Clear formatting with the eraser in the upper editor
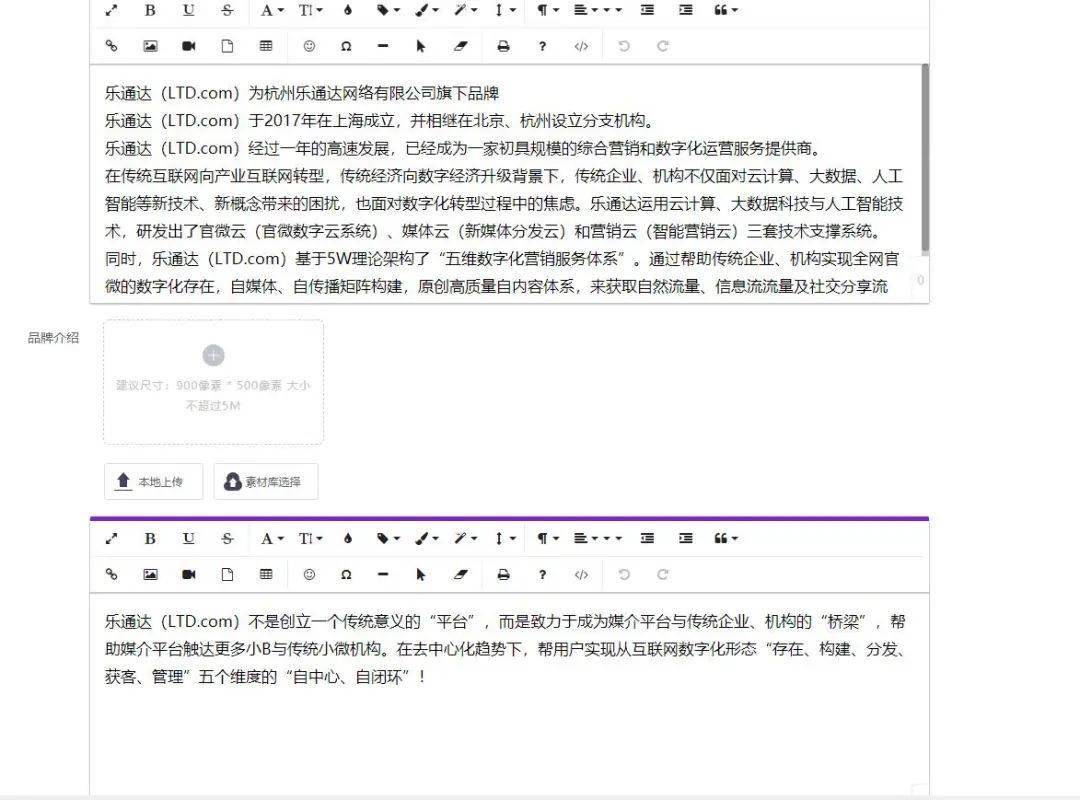 tap(461, 46)
